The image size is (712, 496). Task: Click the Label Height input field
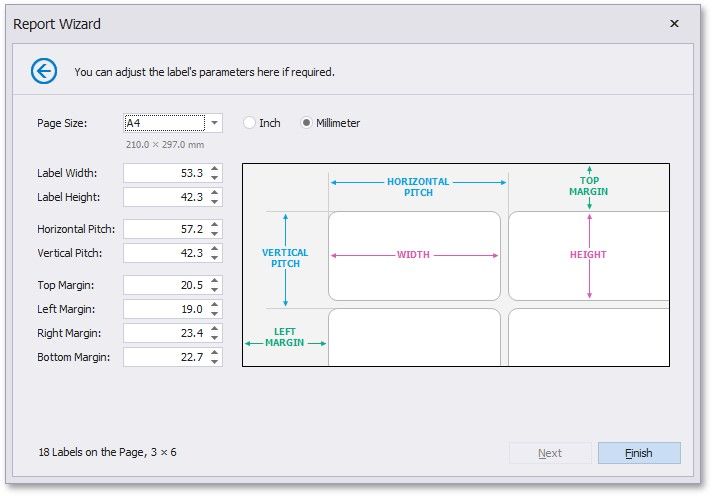(x=165, y=197)
